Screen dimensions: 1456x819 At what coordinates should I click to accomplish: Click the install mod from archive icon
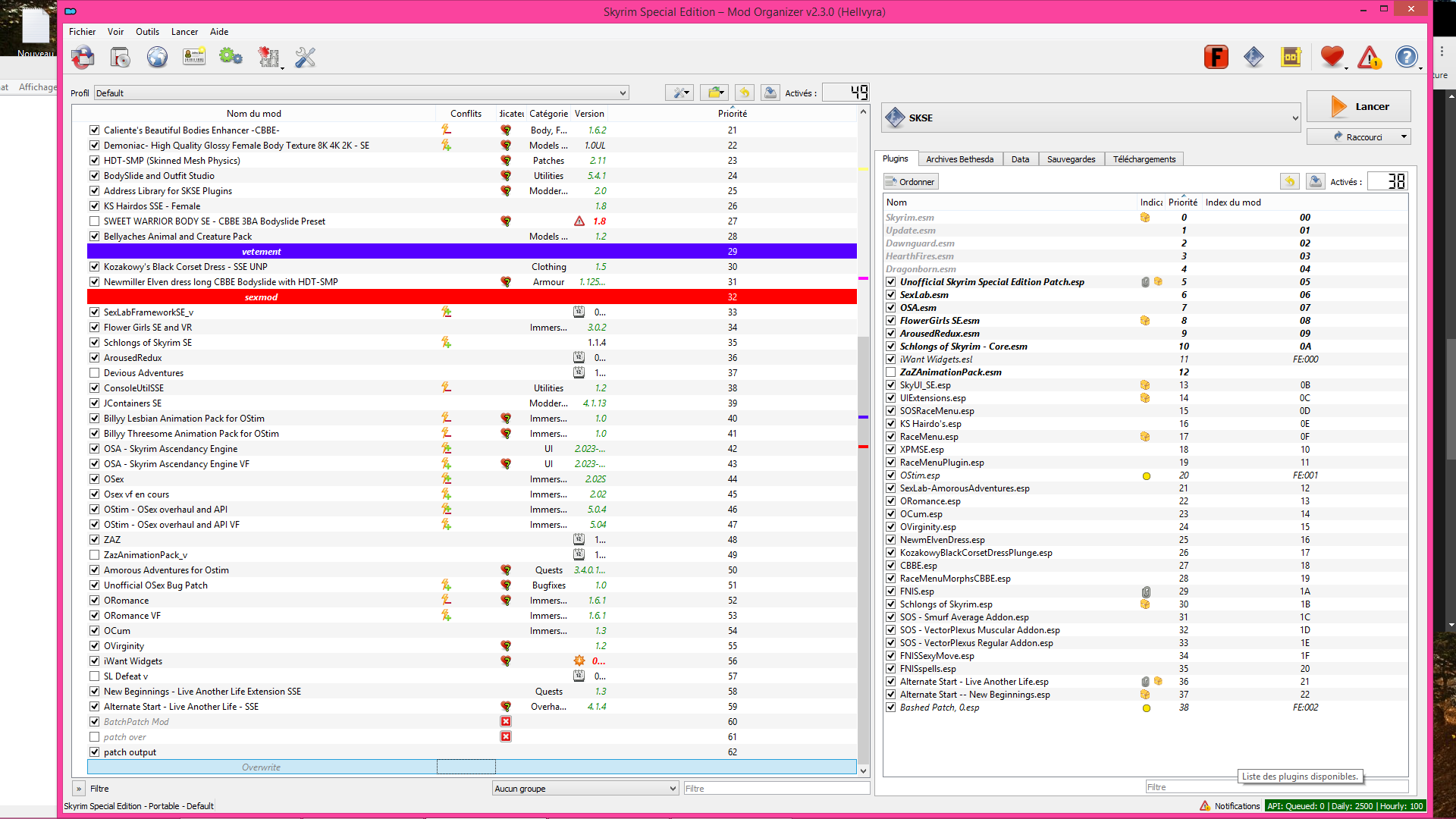[x=120, y=57]
